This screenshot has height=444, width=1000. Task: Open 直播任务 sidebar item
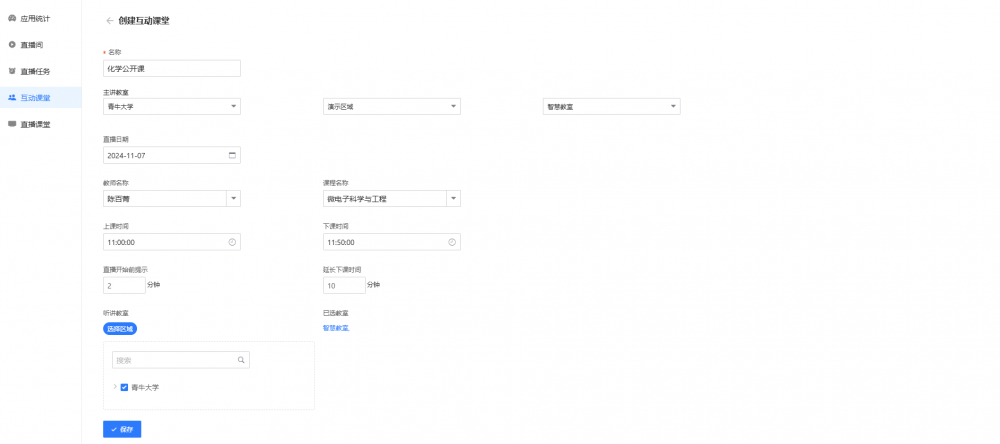click(x=35, y=71)
